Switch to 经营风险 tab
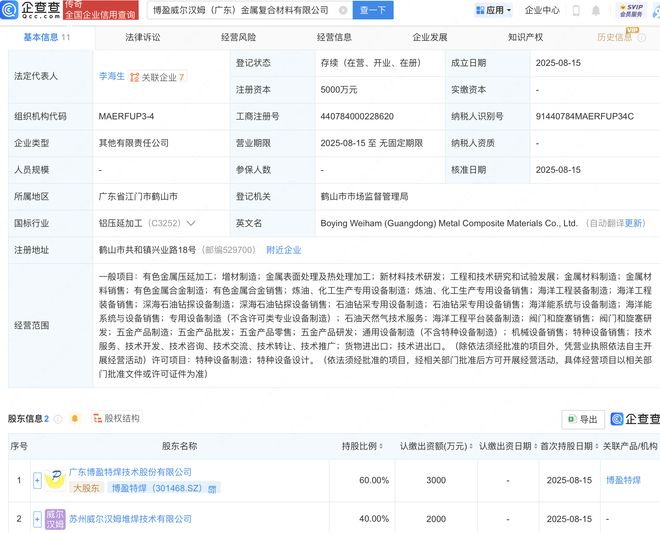660x533 pixels. 238,37
